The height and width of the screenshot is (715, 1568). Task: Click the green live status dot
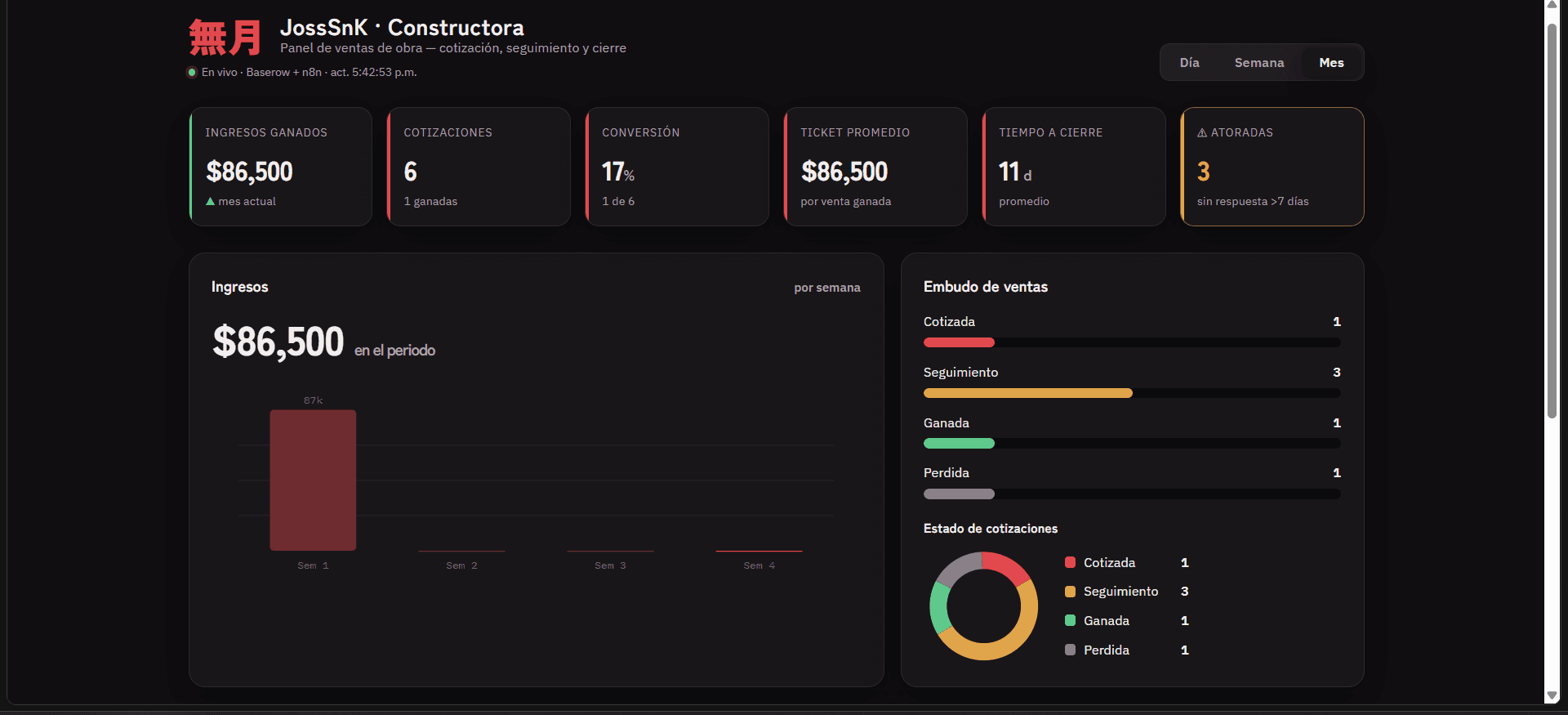(x=192, y=72)
